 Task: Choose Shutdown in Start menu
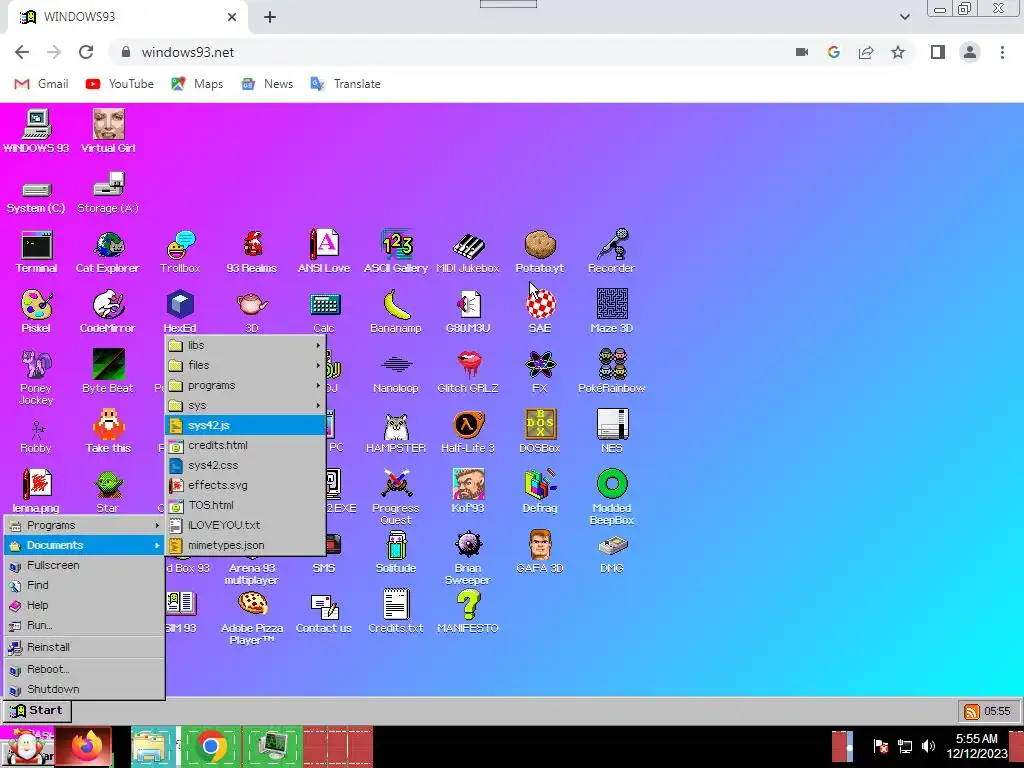[84, 689]
